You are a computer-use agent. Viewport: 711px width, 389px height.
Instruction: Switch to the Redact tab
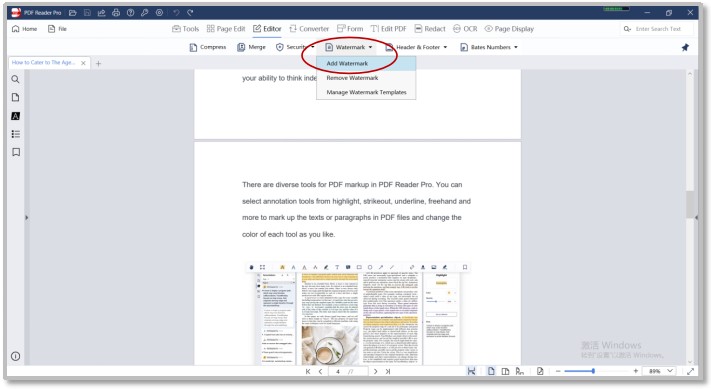430,29
